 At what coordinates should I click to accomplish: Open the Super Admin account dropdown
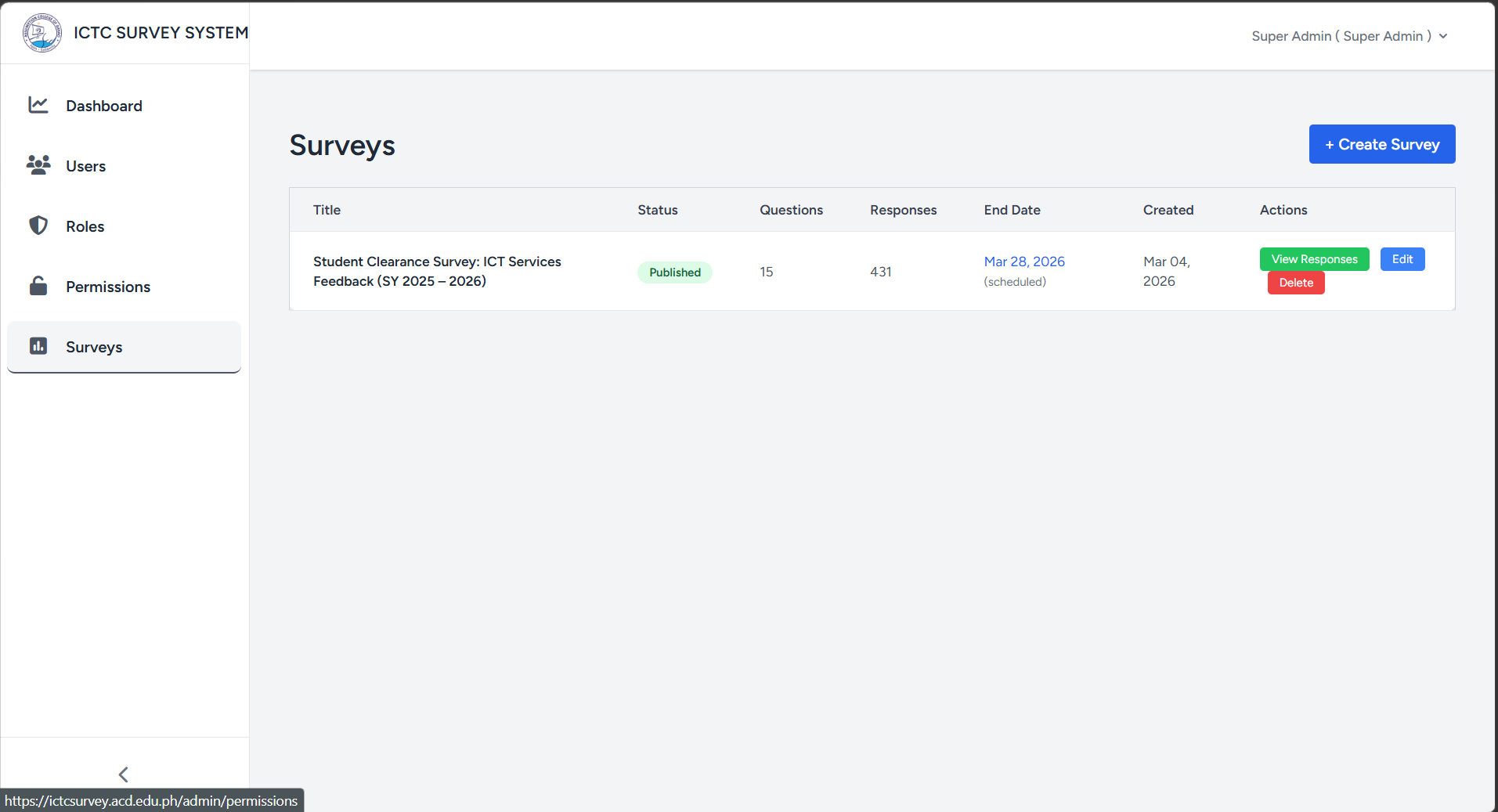pos(1340,36)
